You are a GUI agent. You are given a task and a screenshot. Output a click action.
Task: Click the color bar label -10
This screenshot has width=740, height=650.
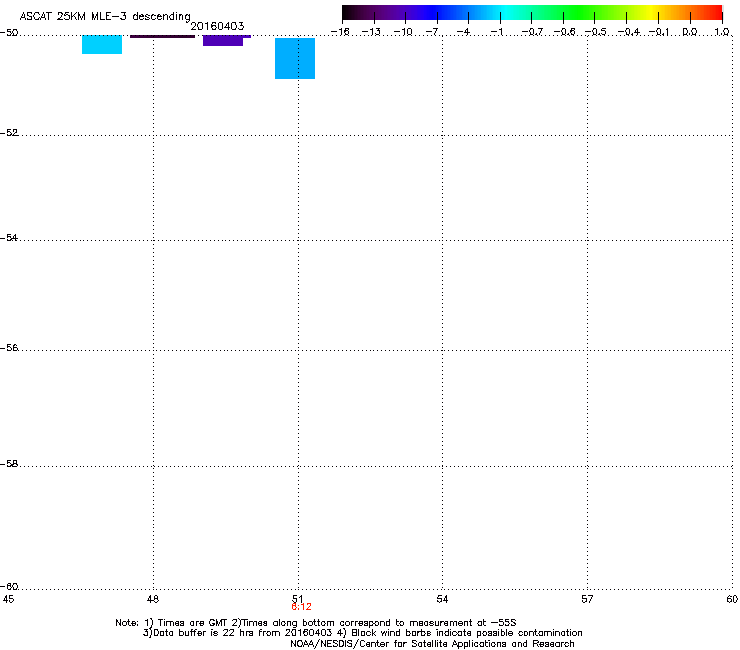403,32
